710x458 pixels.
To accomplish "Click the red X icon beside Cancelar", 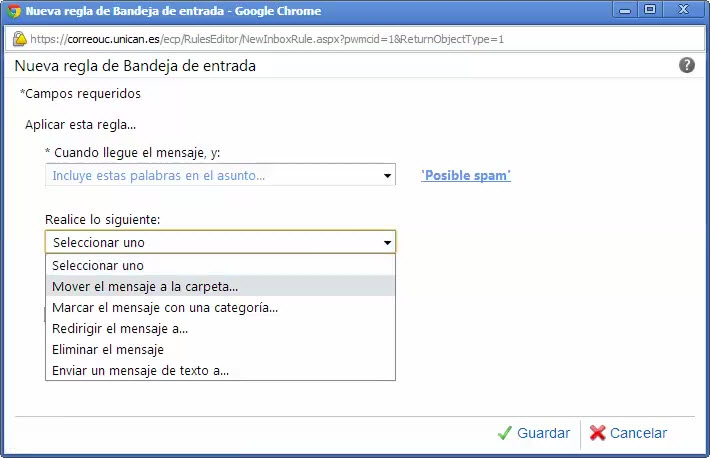I will click(x=598, y=433).
